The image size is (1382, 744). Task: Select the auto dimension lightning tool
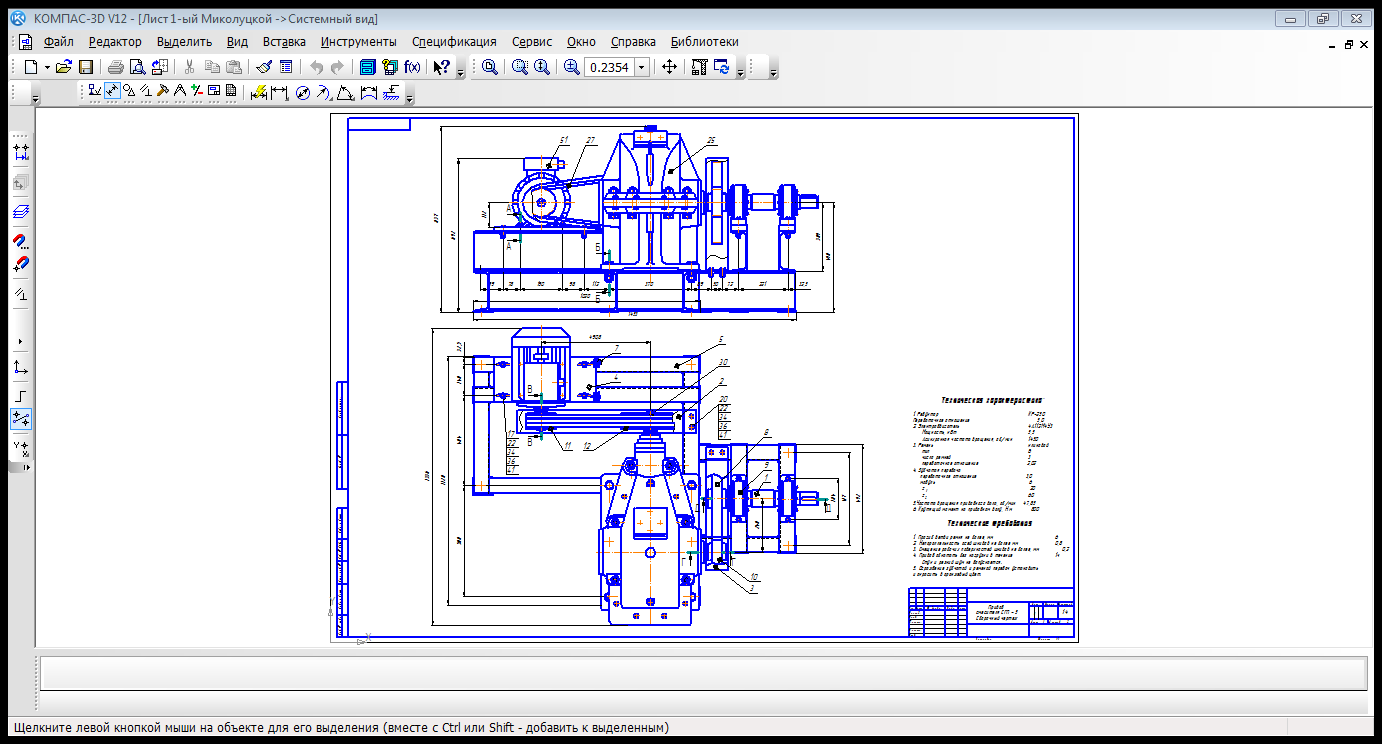tap(258, 93)
